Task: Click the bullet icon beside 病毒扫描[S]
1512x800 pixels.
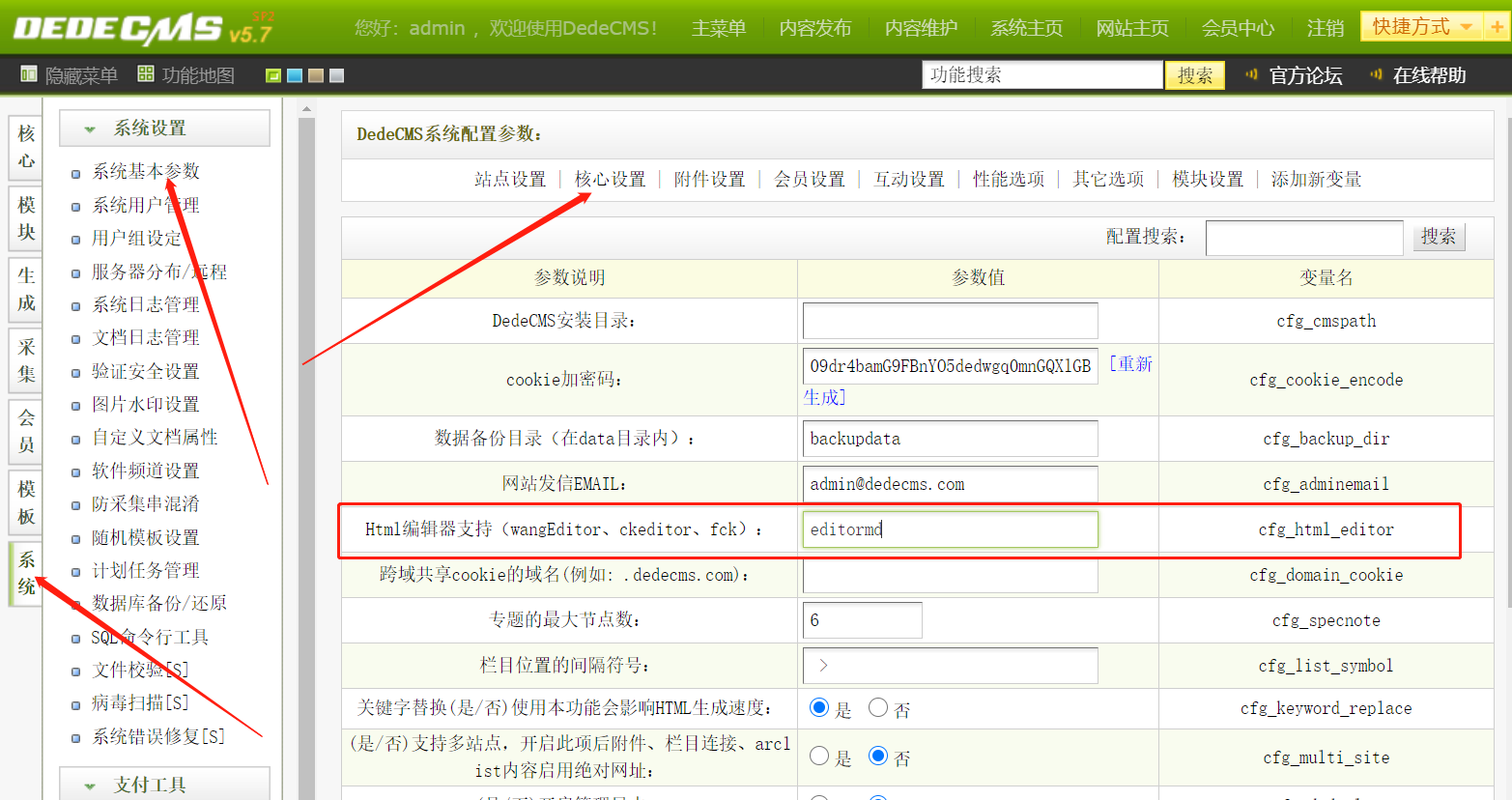Action: tap(75, 705)
